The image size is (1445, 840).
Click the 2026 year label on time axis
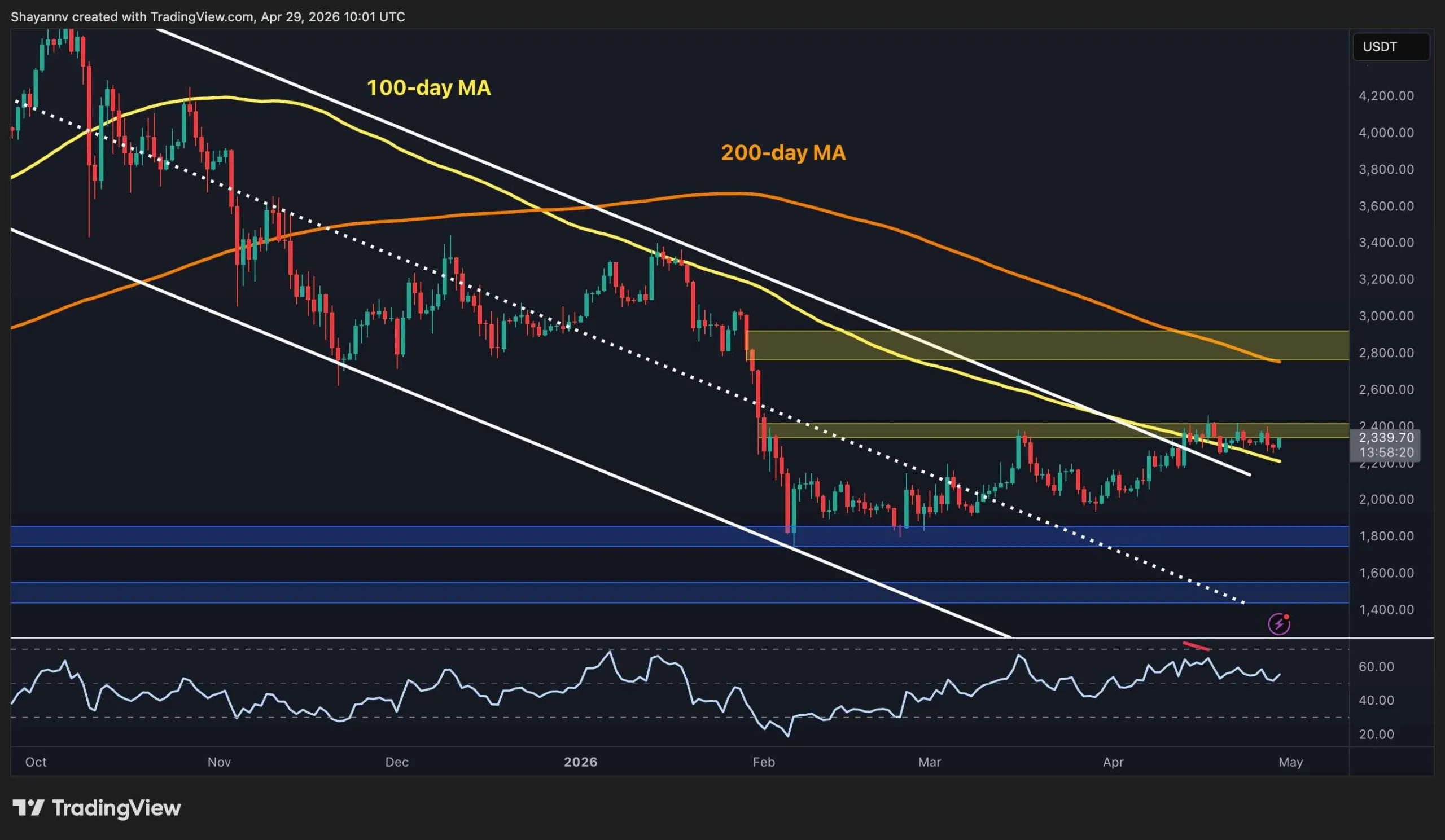click(x=580, y=762)
